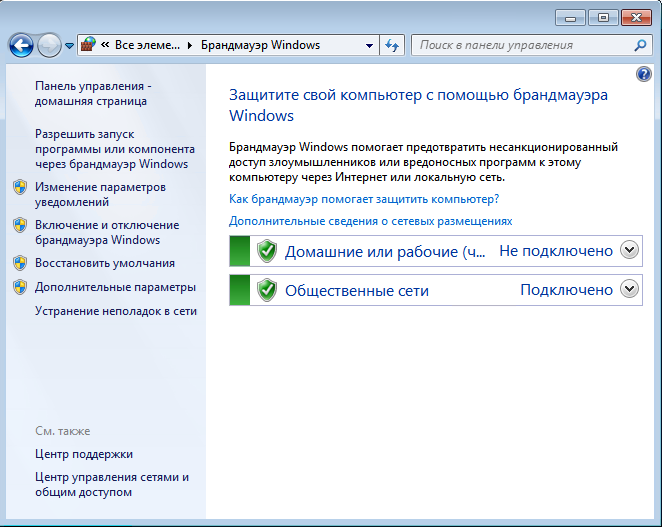Click the shield icon beside "Включение и отключение"
The width and height of the screenshot is (662, 527).
20,225
